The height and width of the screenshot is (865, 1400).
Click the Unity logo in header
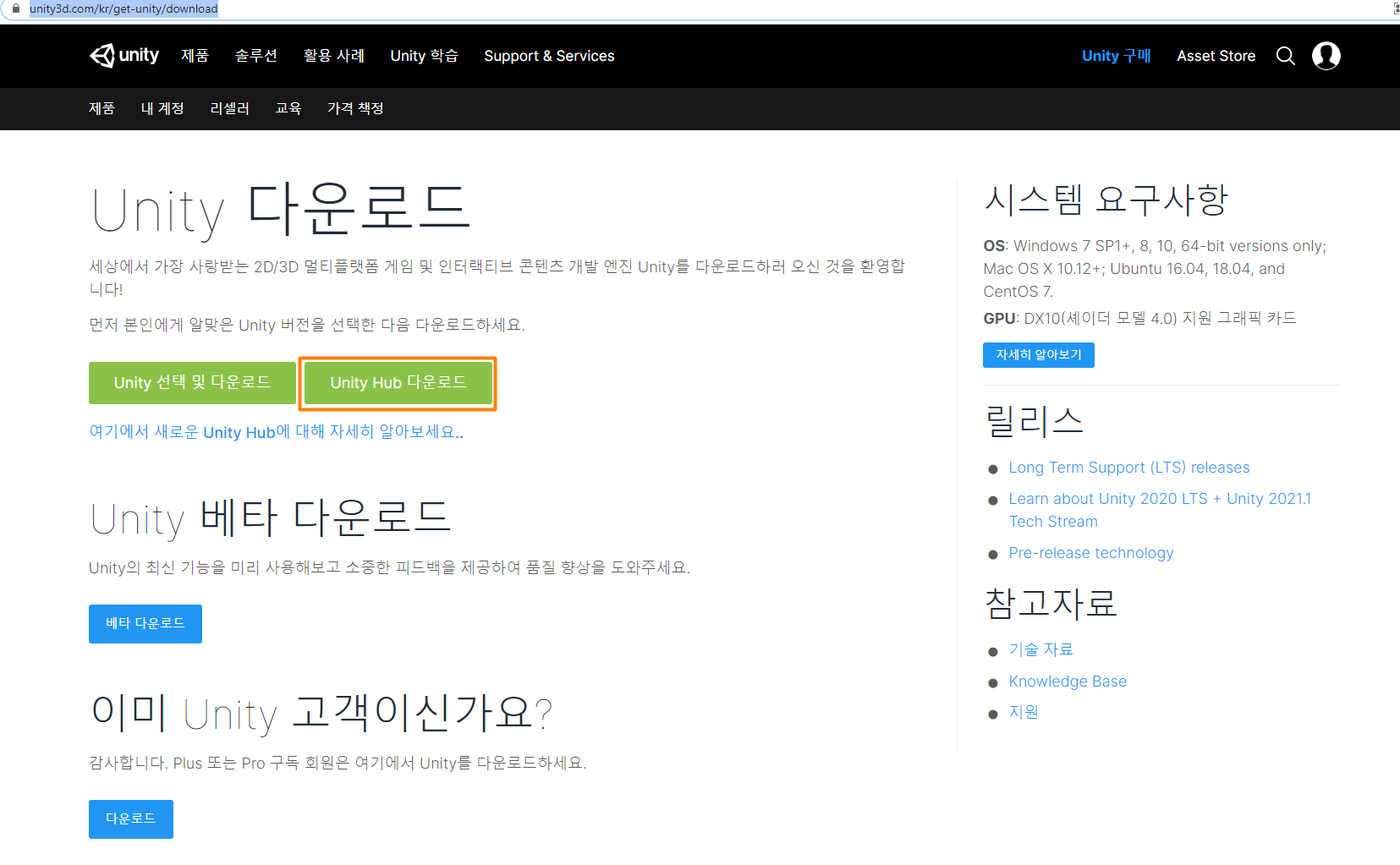(124, 56)
